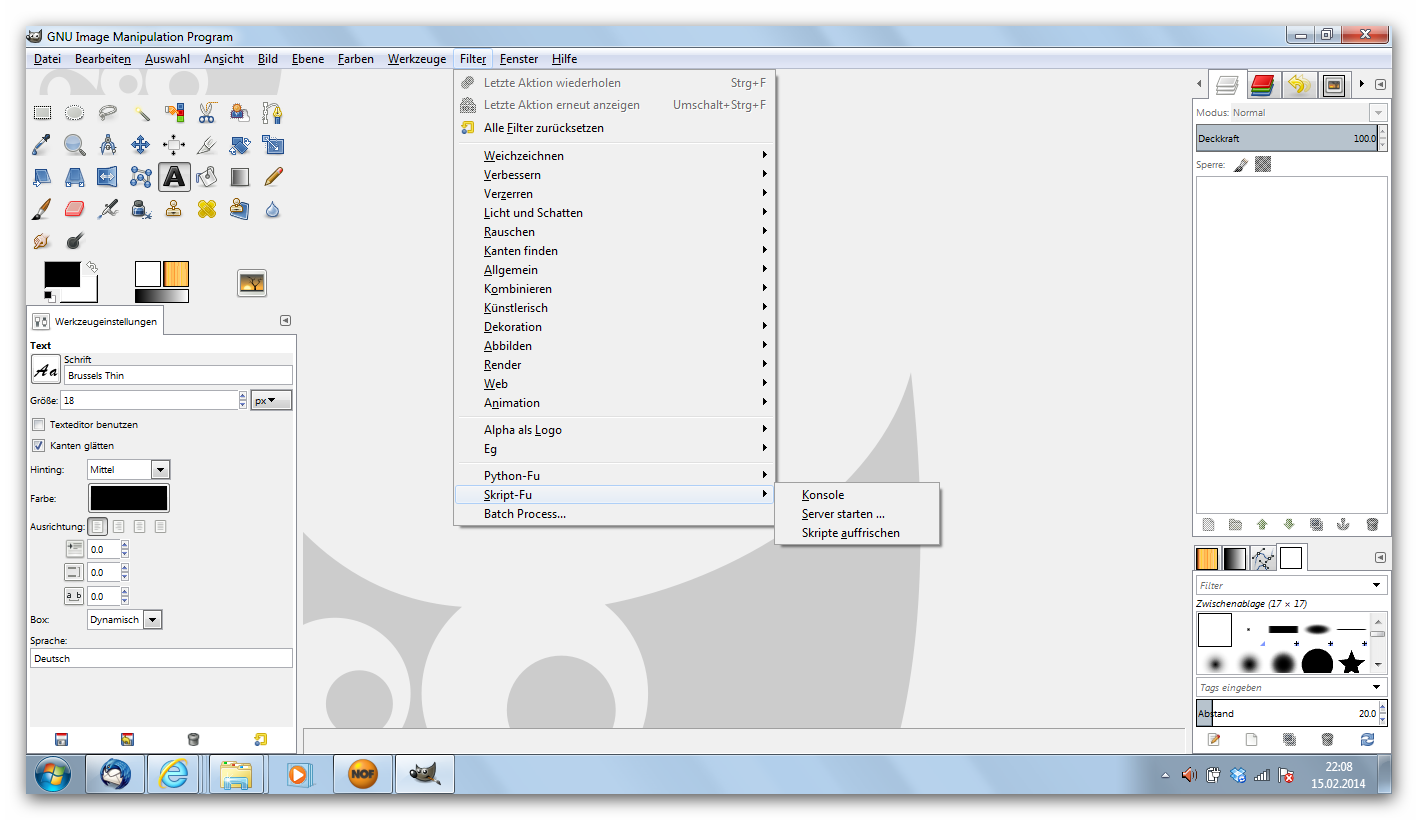Choose the Free Select lasso tool
The width and height of the screenshot is (1418, 820).
[108, 113]
